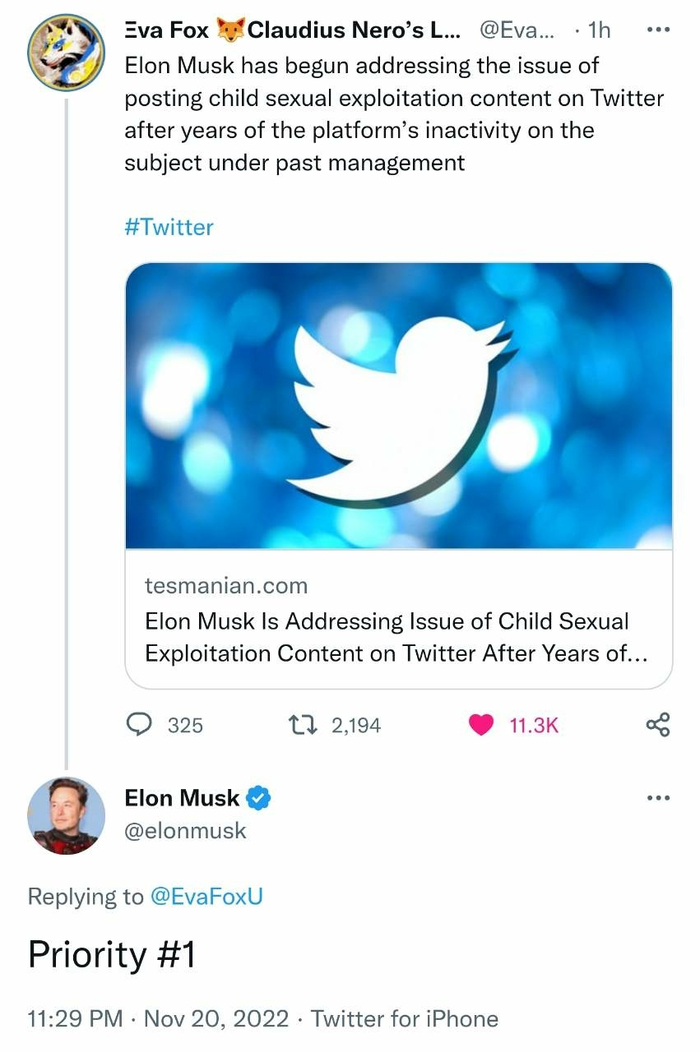Open the 11:29 PM timestamp
Image resolution: width=700 pixels, height=1052 pixels.
79,1019
